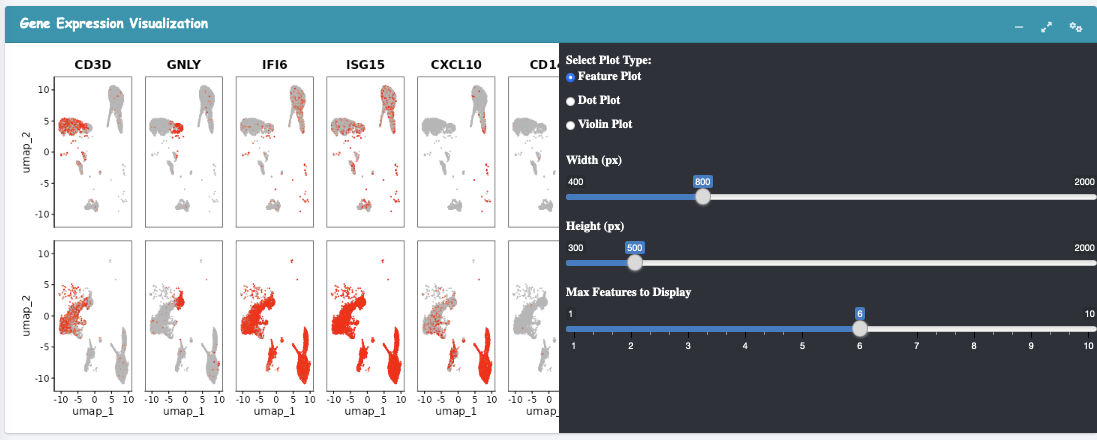Switch plot type to Violin Plot

coord(571,125)
